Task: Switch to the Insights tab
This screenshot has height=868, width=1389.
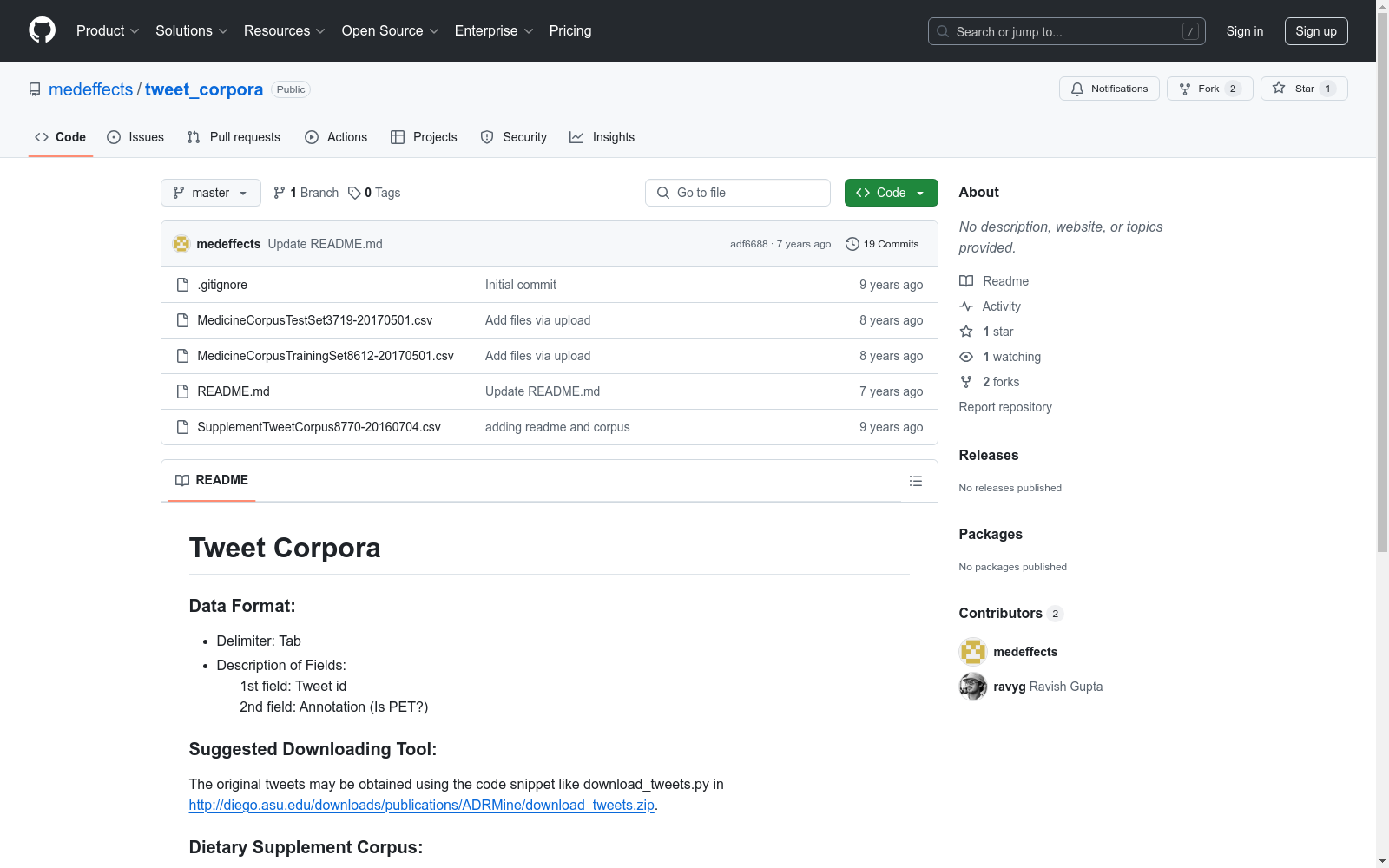Action: [x=602, y=137]
